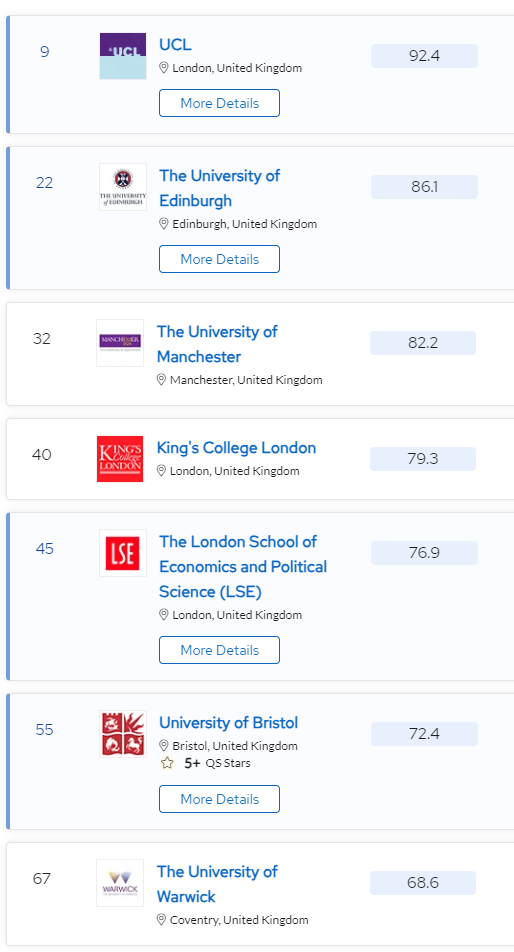Click the University of Bristol crest logo
The image size is (514, 952).
(123, 734)
